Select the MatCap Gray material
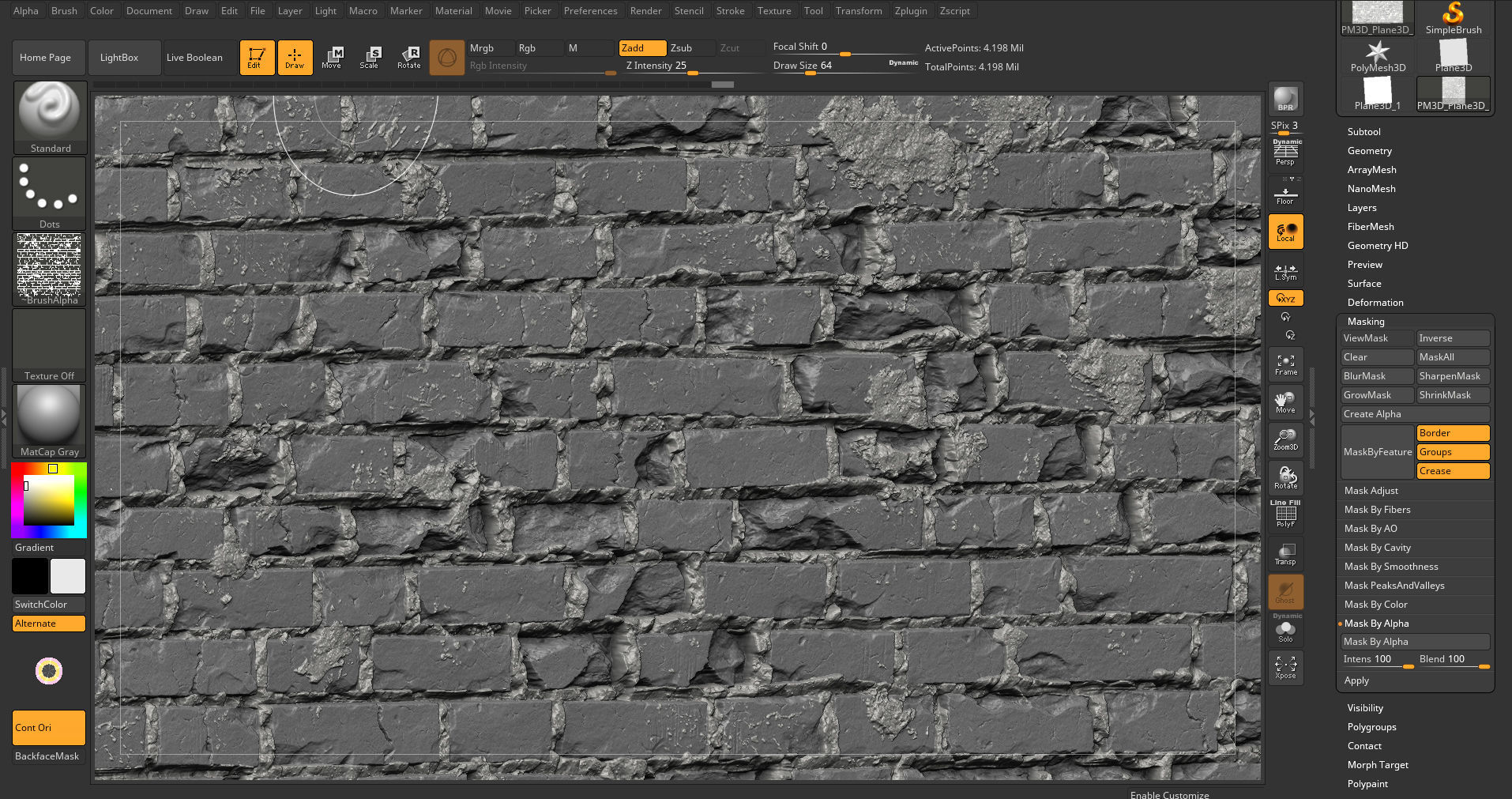Viewport: 1512px width, 799px height. [x=47, y=416]
